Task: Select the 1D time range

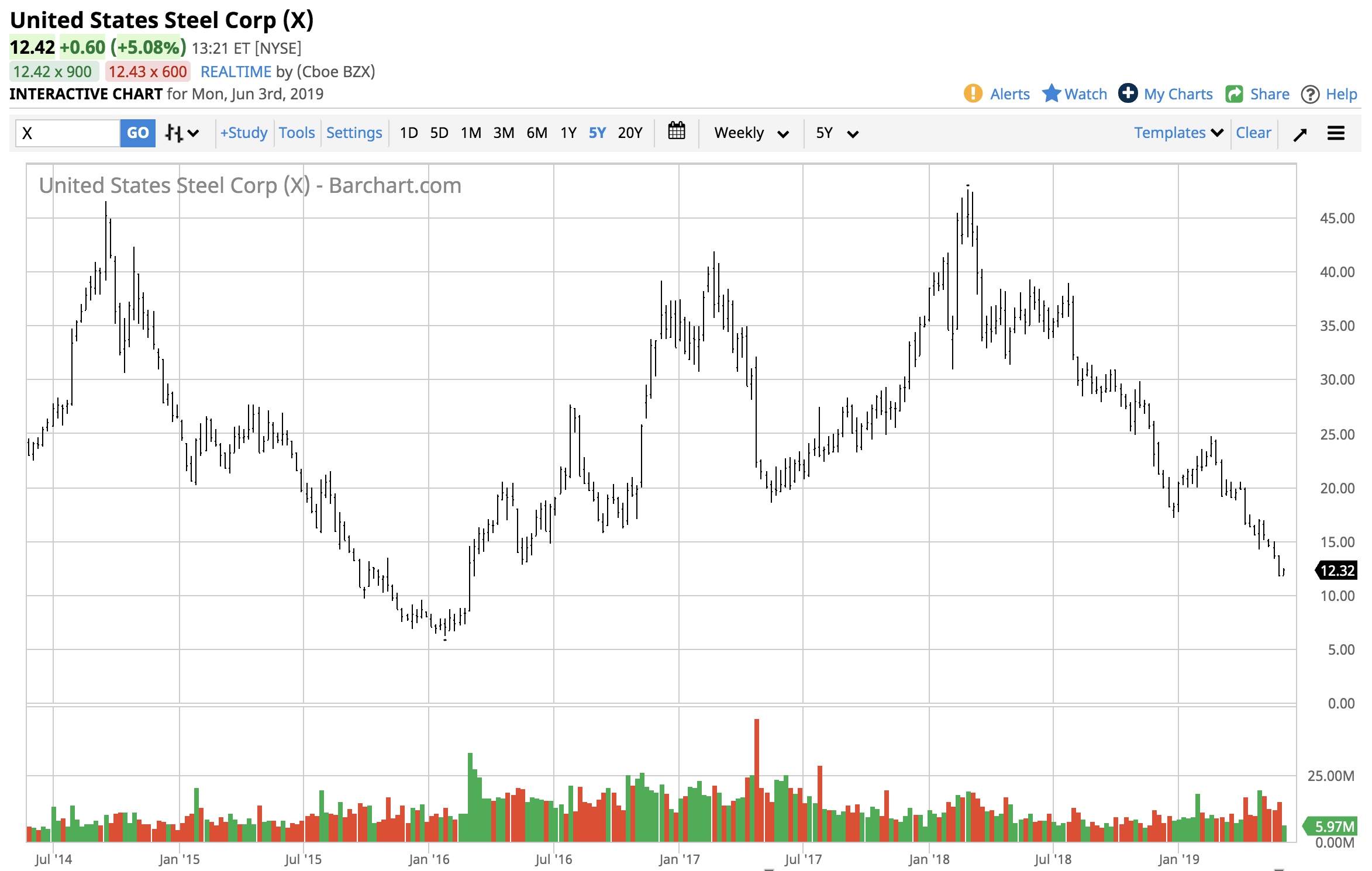Action: click(x=409, y=133)
